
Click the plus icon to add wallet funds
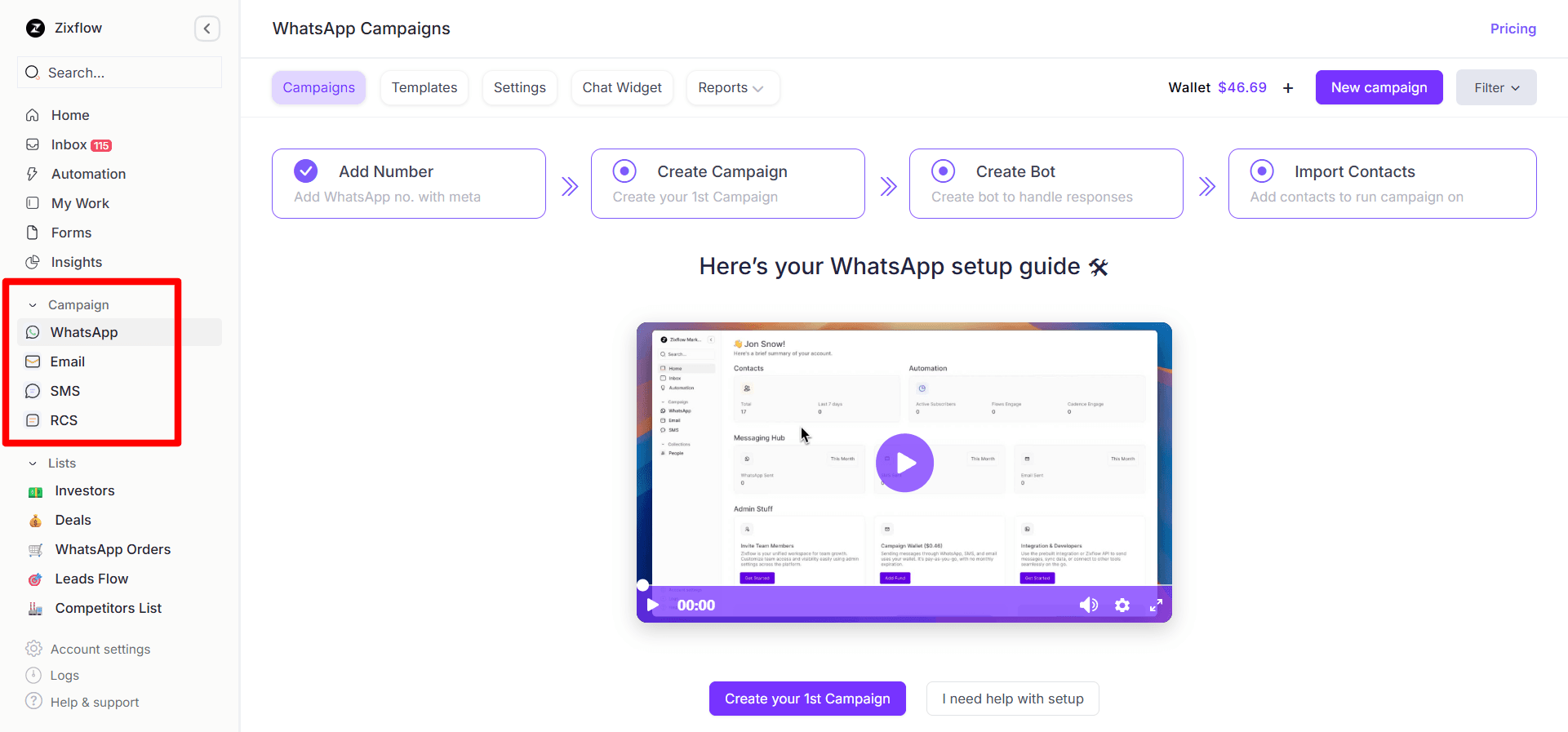click(x=1288, y=88)
